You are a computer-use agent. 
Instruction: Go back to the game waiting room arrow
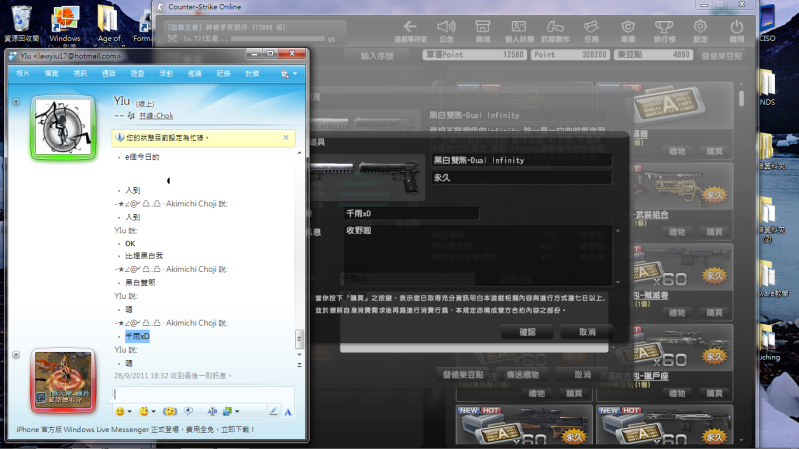tap(410, 27)
